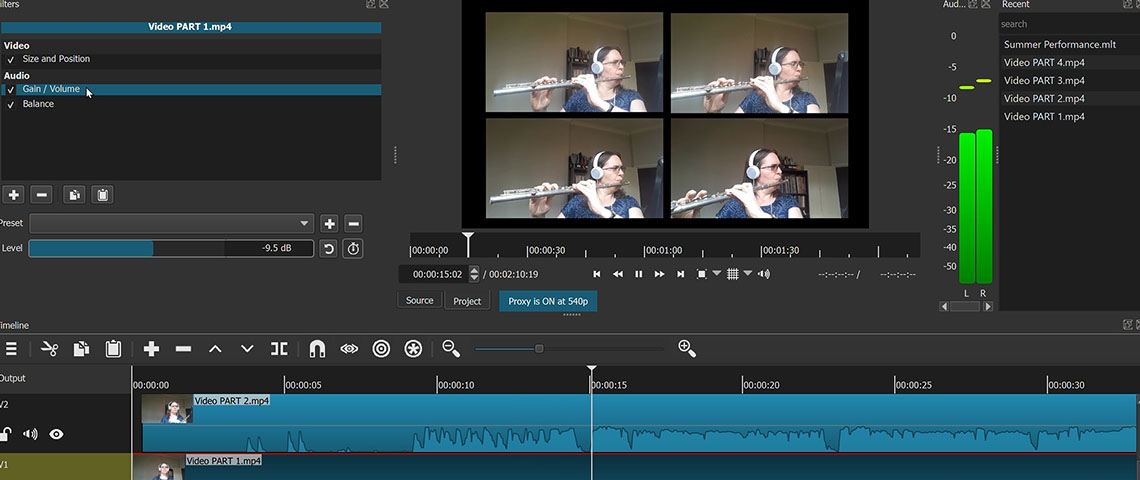Open grid options dropdown arrow in player
This screenshot has width=1140, height=480.
pos(747,273)
